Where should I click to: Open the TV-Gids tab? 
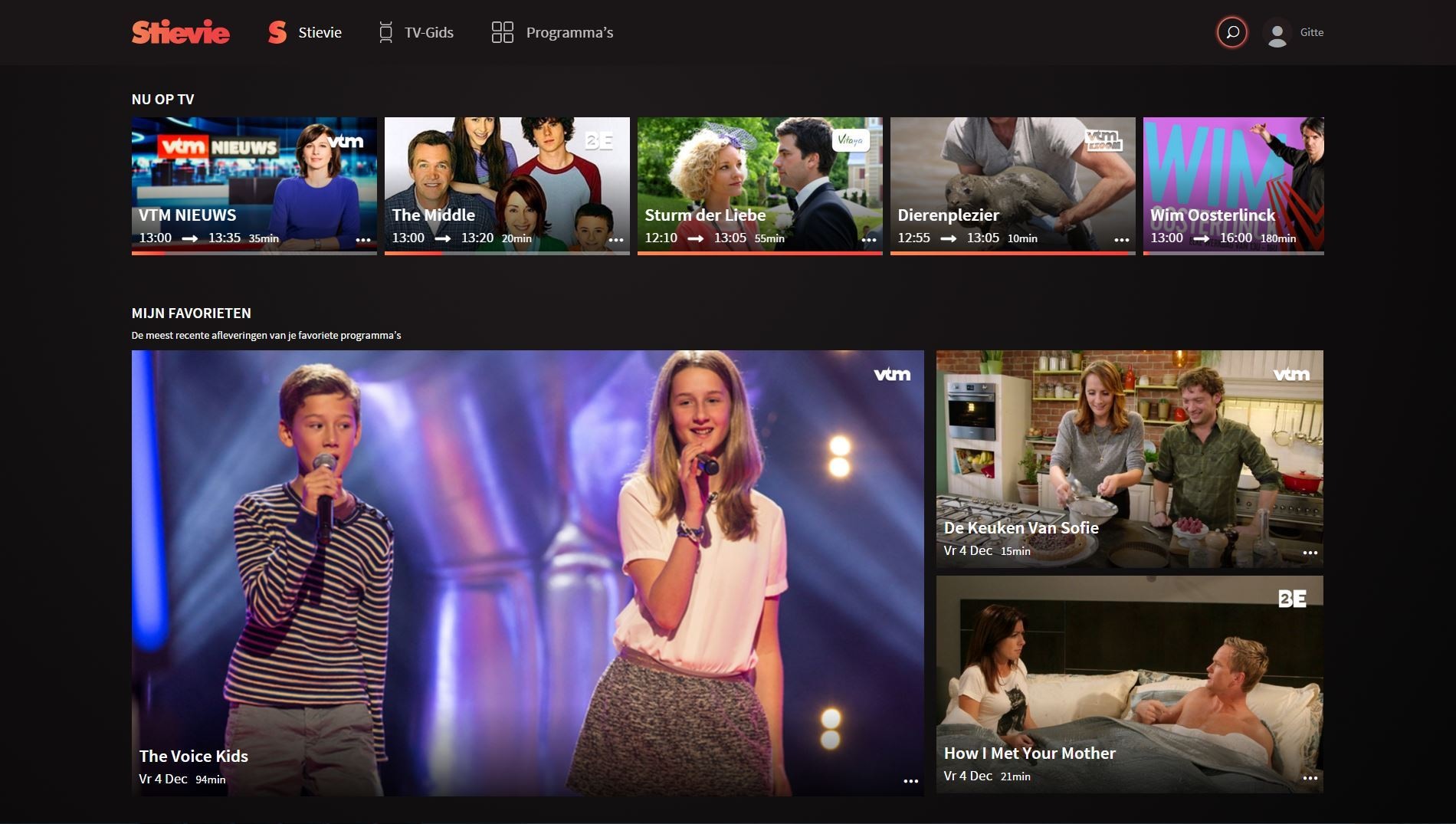click(416, 32)
